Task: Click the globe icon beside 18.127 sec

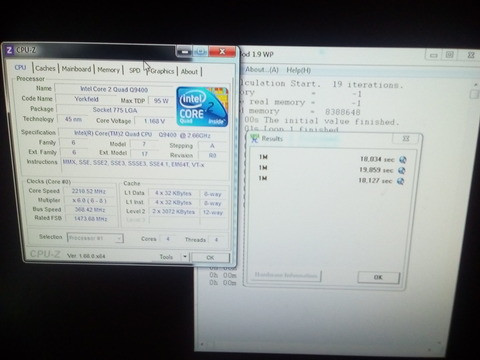Action: pyautogui.click(x=401, y=181)
